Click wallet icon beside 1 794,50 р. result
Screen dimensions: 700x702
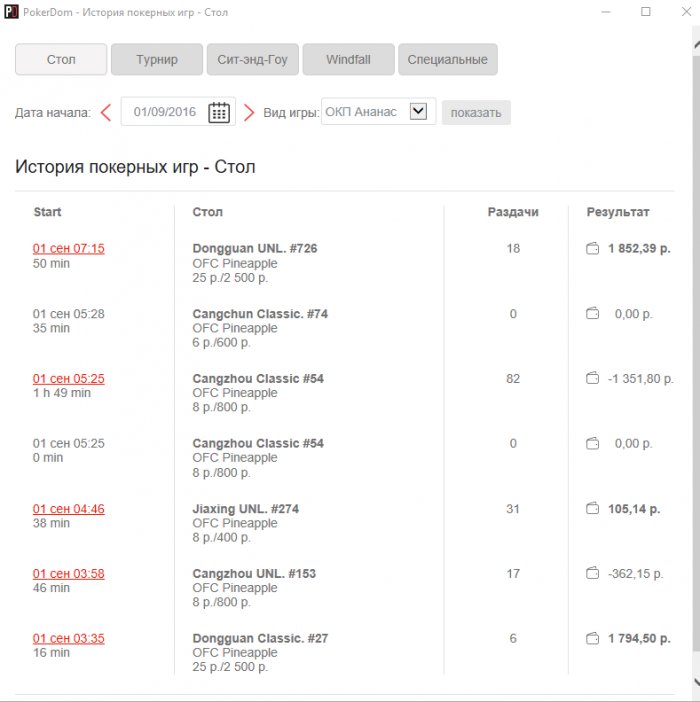(x=592, y=639)
